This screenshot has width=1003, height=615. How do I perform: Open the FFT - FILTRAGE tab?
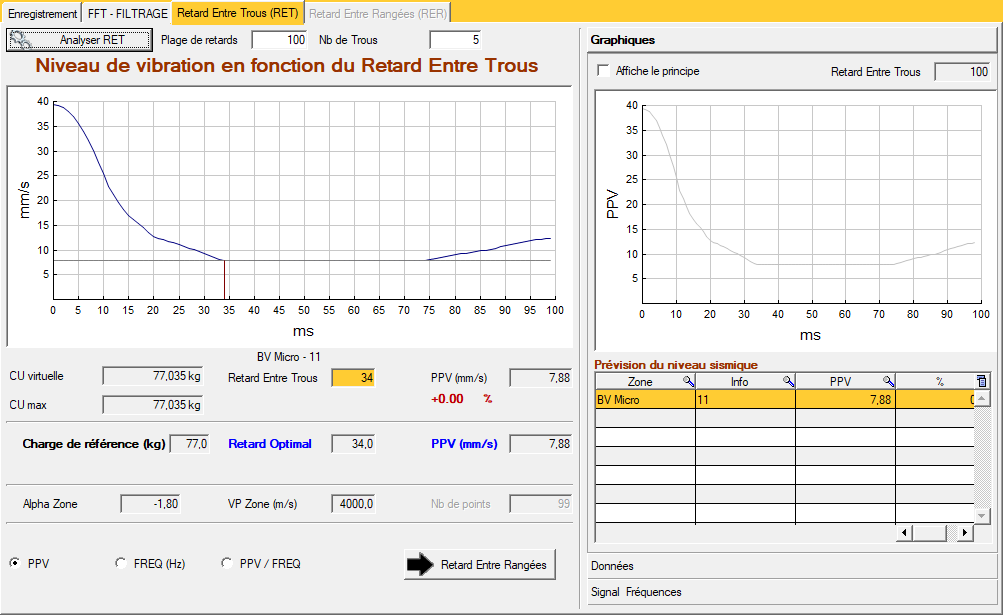click(x=127, y=13)
